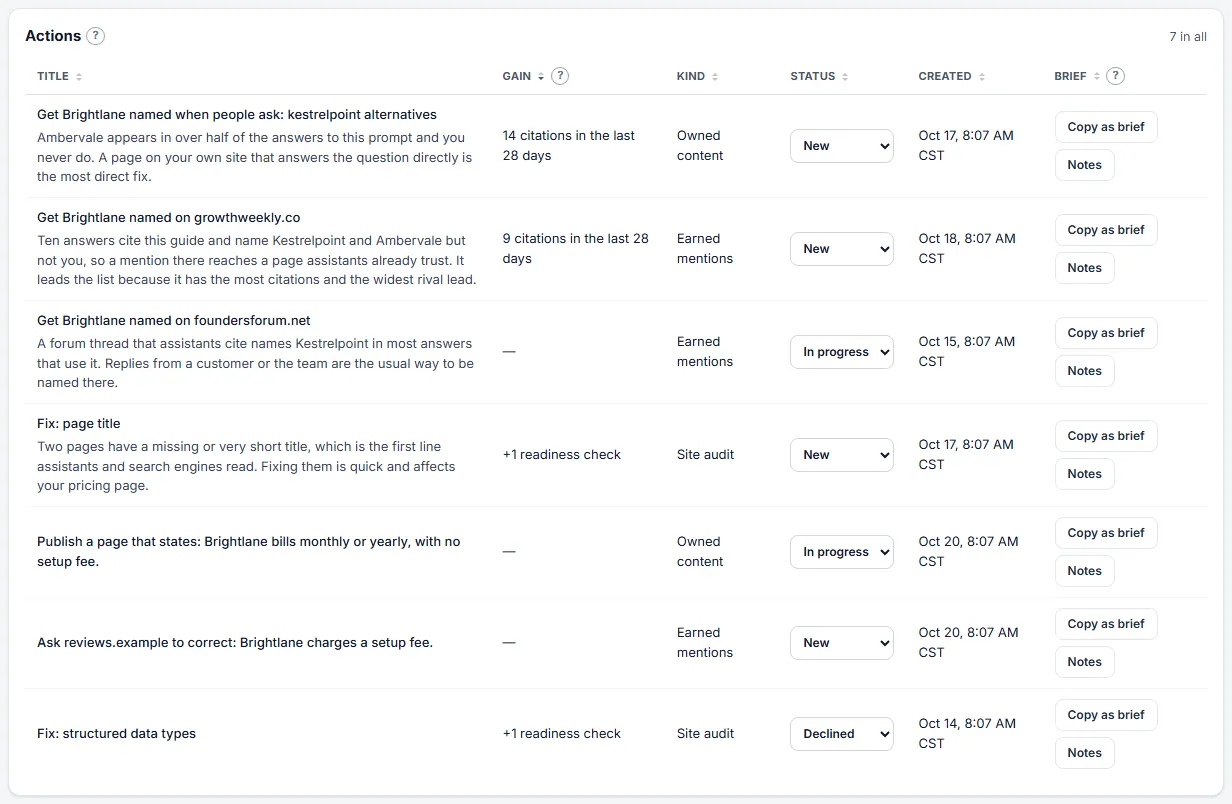Viewport: 1232px width, 804px height.
Task: Click the Brief column help icon
Action: click(1116, 76)
